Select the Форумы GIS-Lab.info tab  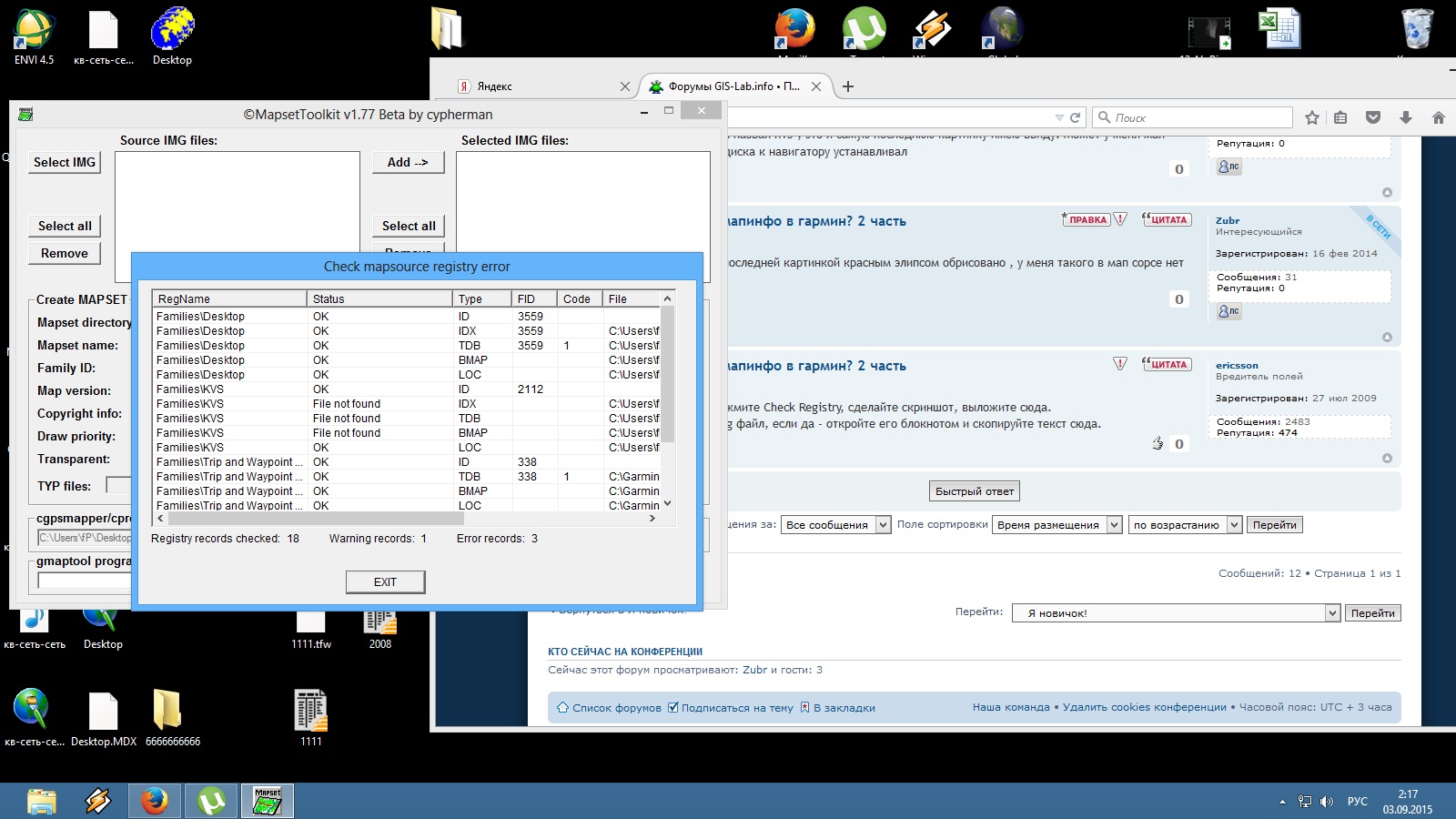733,86
